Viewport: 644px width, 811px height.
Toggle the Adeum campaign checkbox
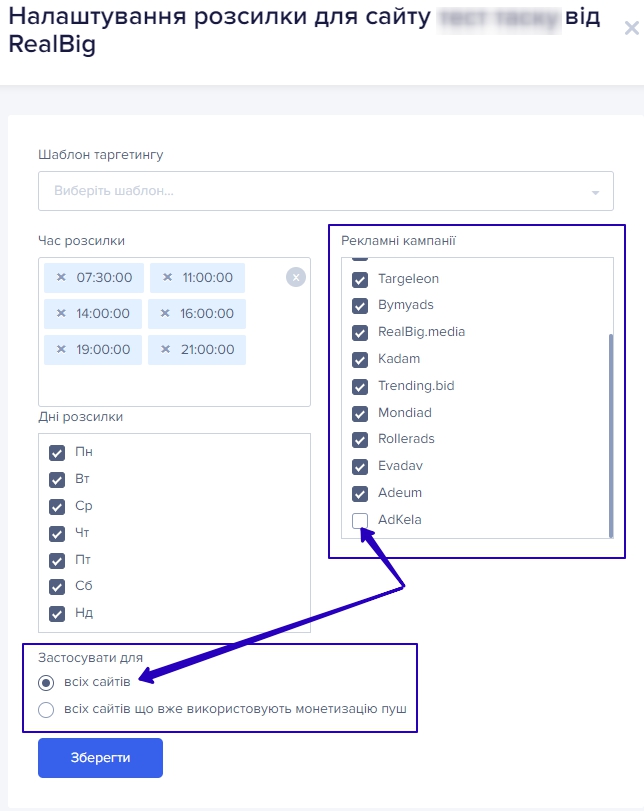coord(360,493)
